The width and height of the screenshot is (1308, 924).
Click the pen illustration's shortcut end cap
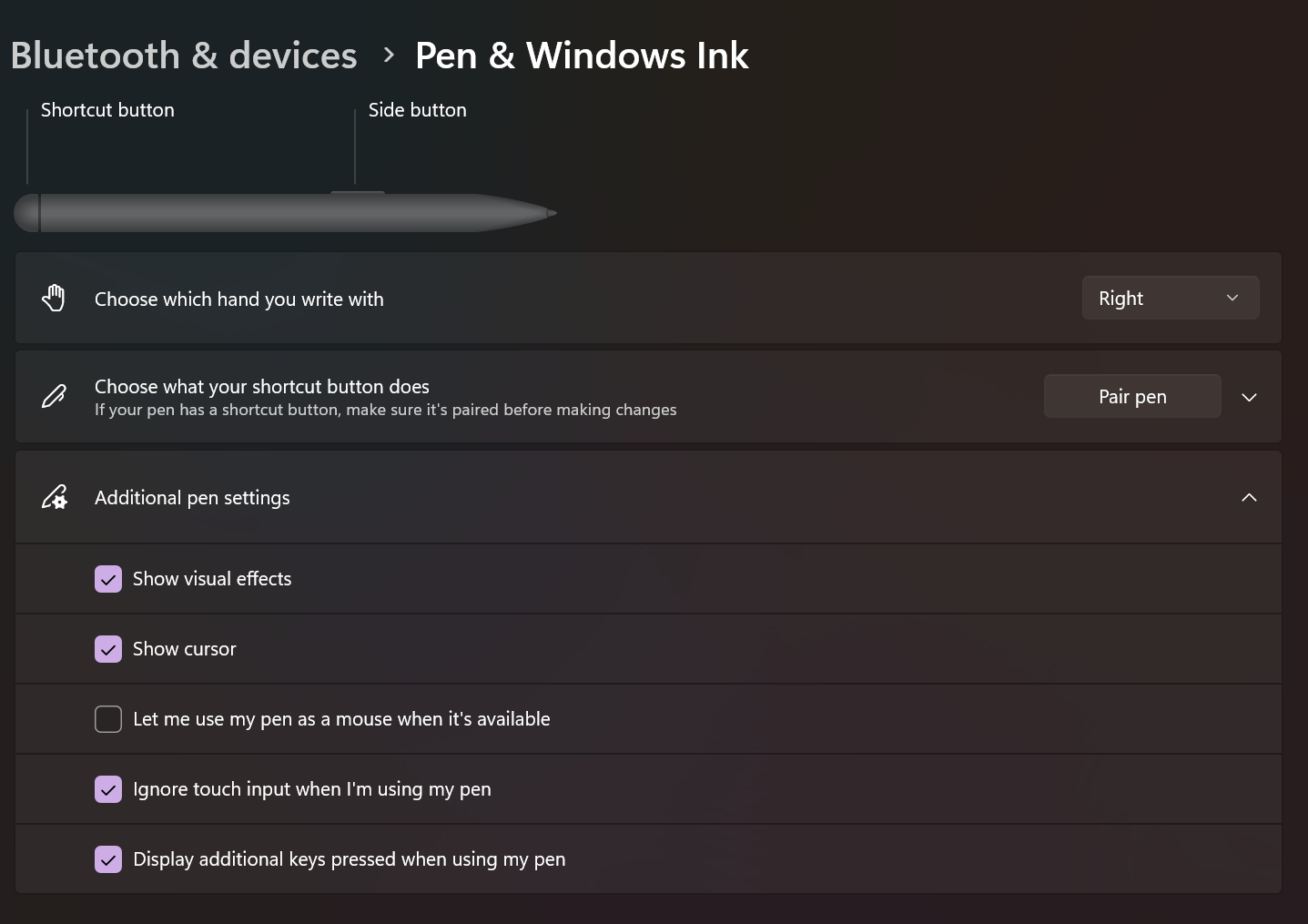26,213
